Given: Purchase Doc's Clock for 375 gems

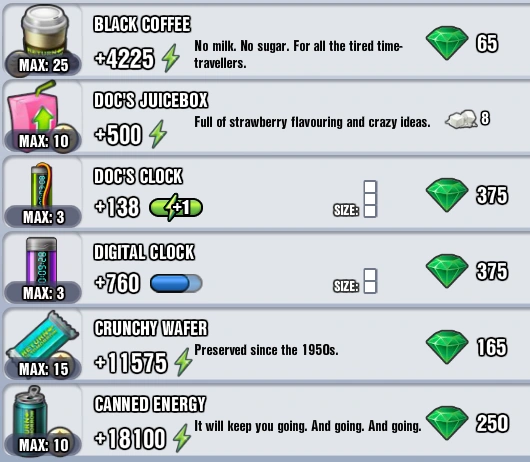Looking at the screenshot, I should coord(467,195).
